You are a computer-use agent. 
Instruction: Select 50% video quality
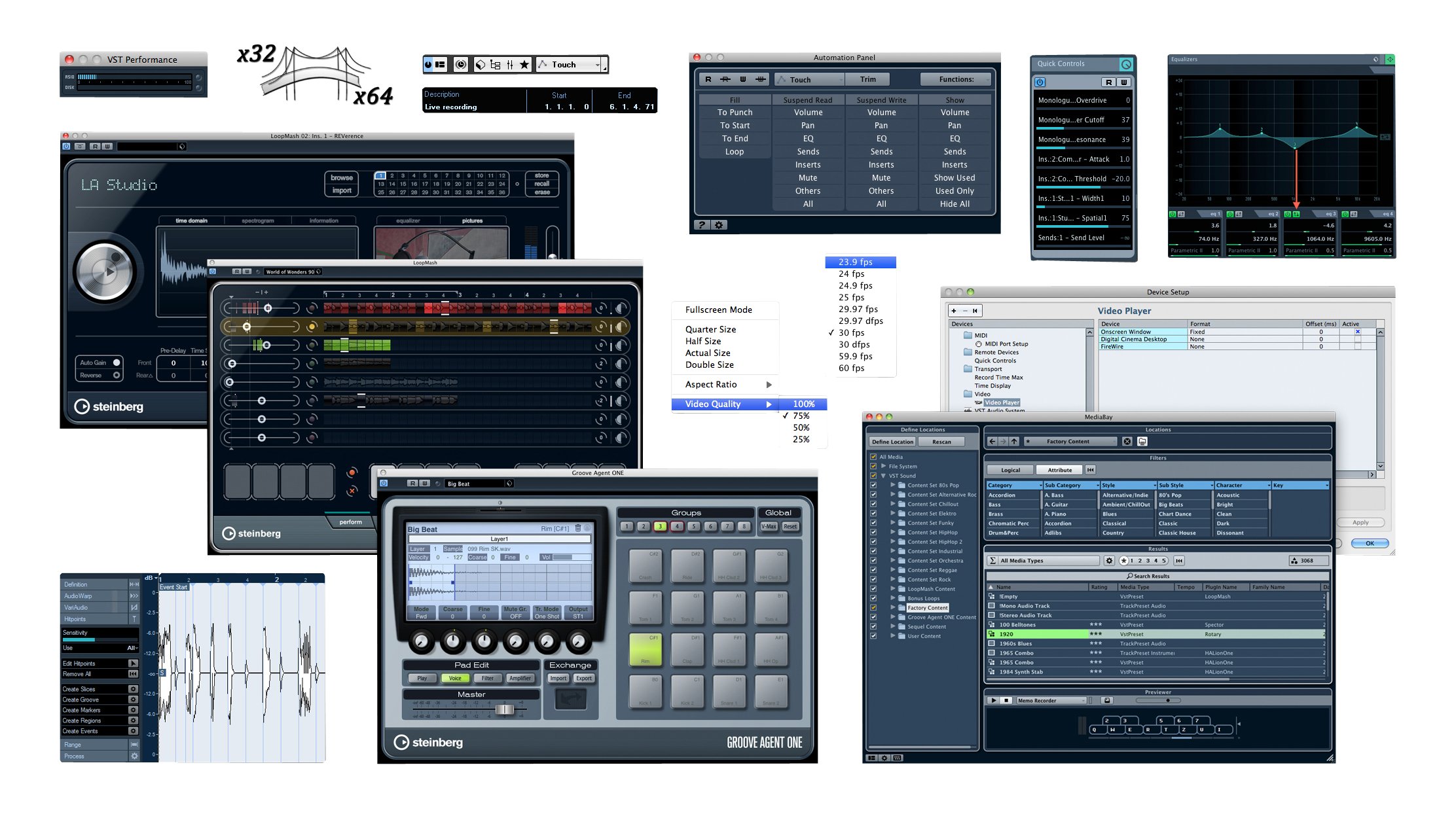[802, 428]
